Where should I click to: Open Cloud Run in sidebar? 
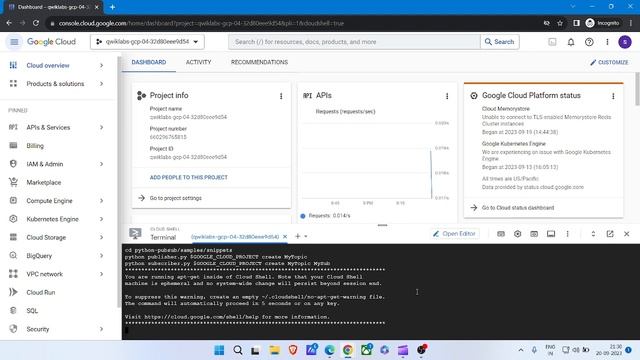pos(40,292)
